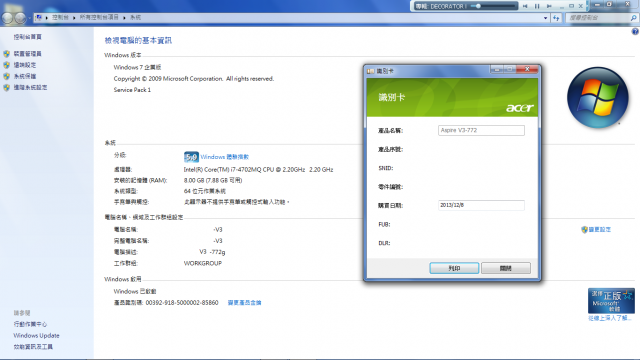Click the 識別卡 dialog title bar icon

tap(370, 71)
